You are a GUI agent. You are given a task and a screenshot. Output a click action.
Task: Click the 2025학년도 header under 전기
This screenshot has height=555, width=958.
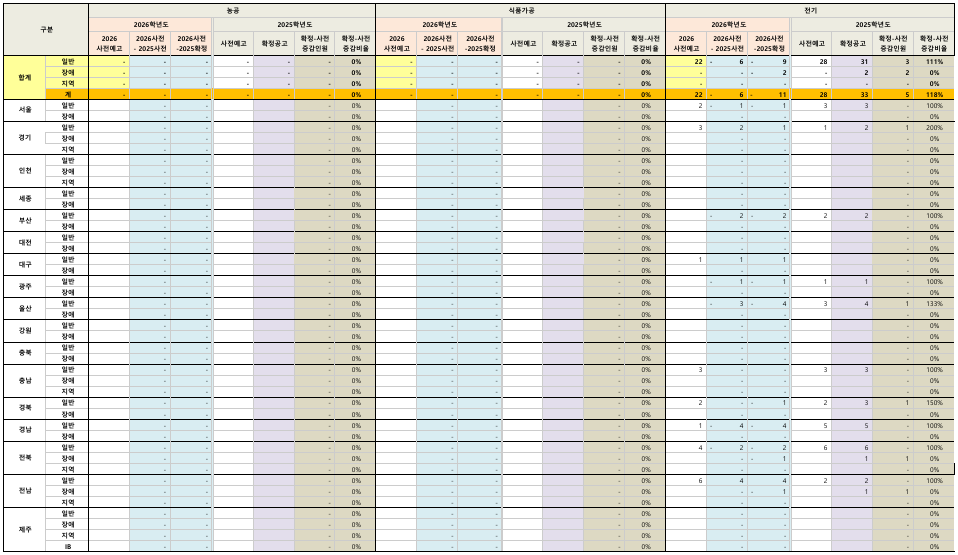coord(872,24)
